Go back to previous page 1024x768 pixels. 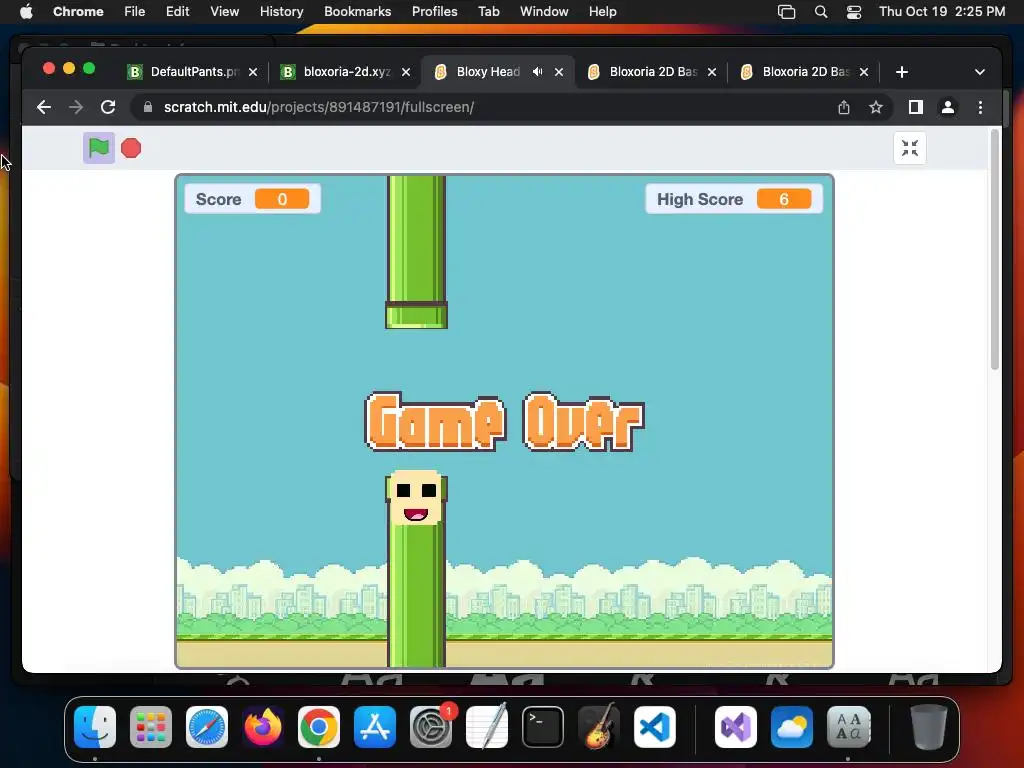[44, 107]
